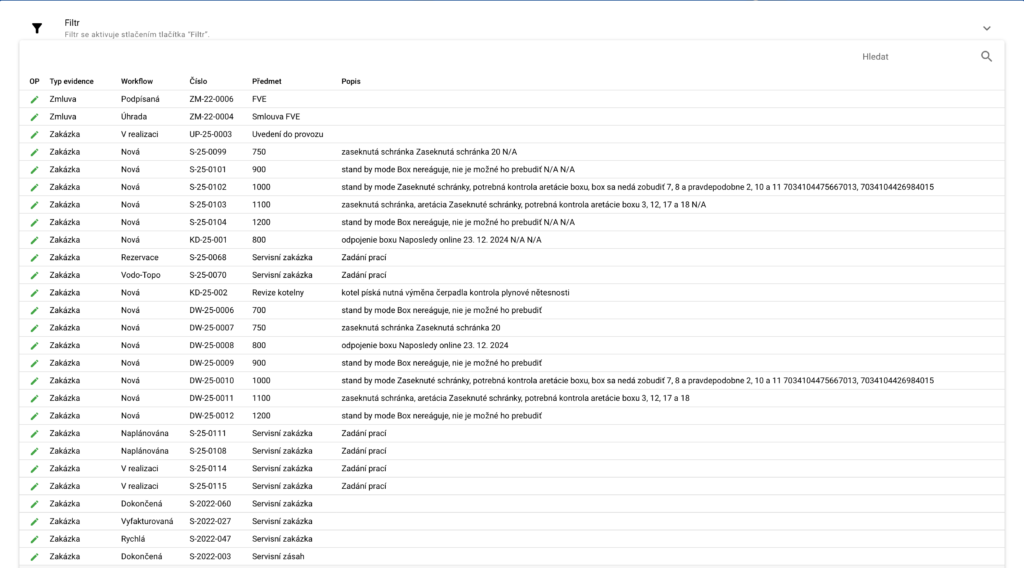
Task: Click the Předmět column header
Action: (x=268, y=81)
